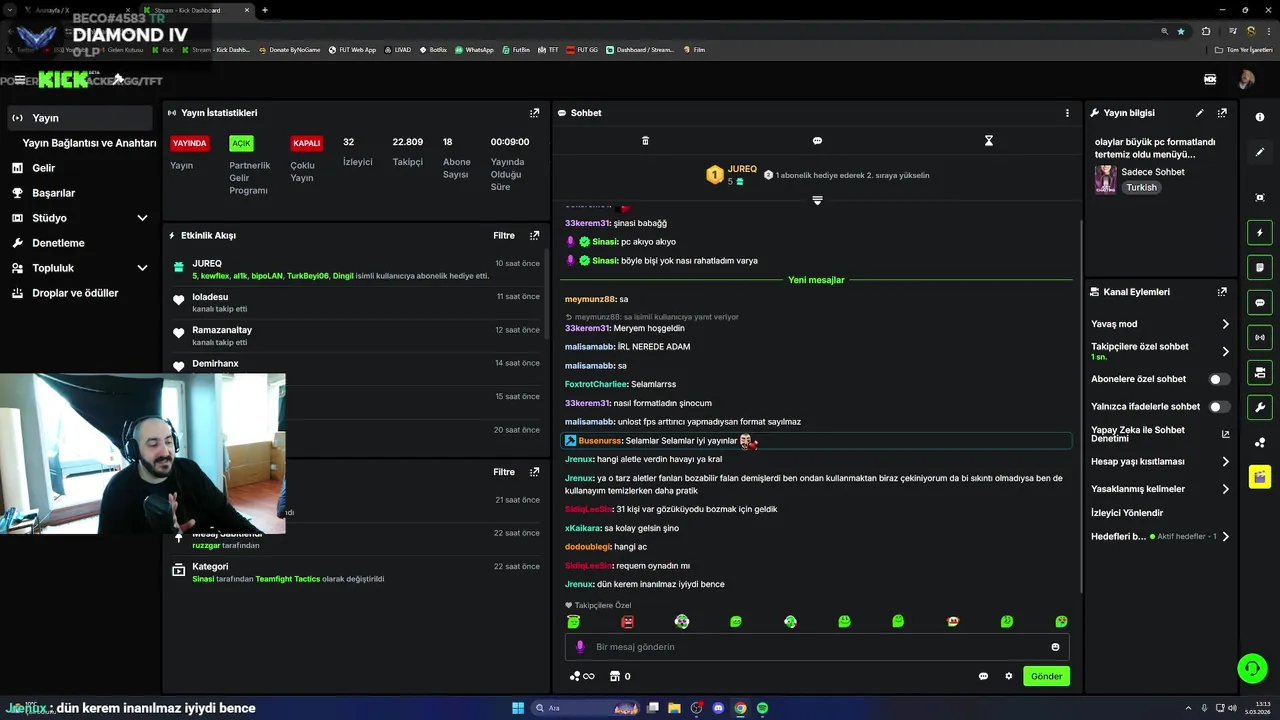Click the loladesu follow event row

355,303
